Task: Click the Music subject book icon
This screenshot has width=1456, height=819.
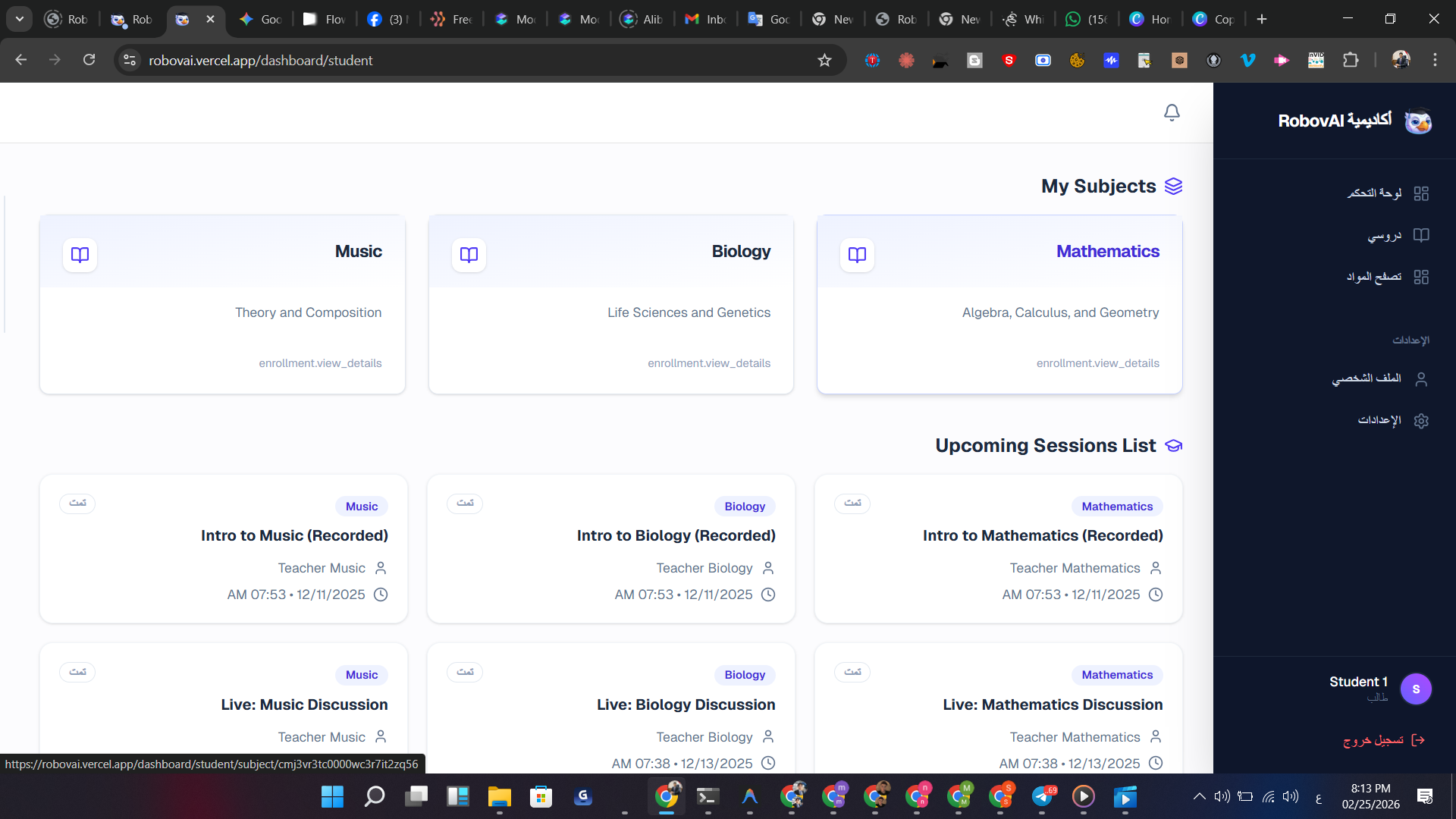Action: (x=80, y=255)
